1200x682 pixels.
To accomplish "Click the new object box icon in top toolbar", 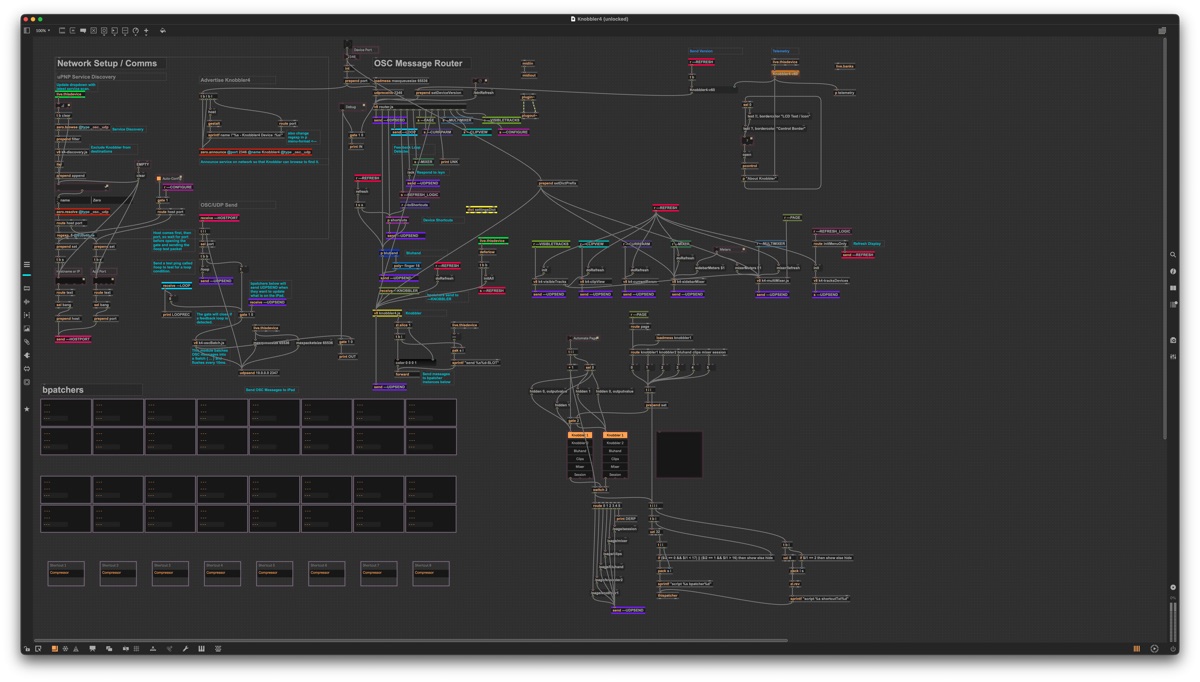I will click(62, 31).
